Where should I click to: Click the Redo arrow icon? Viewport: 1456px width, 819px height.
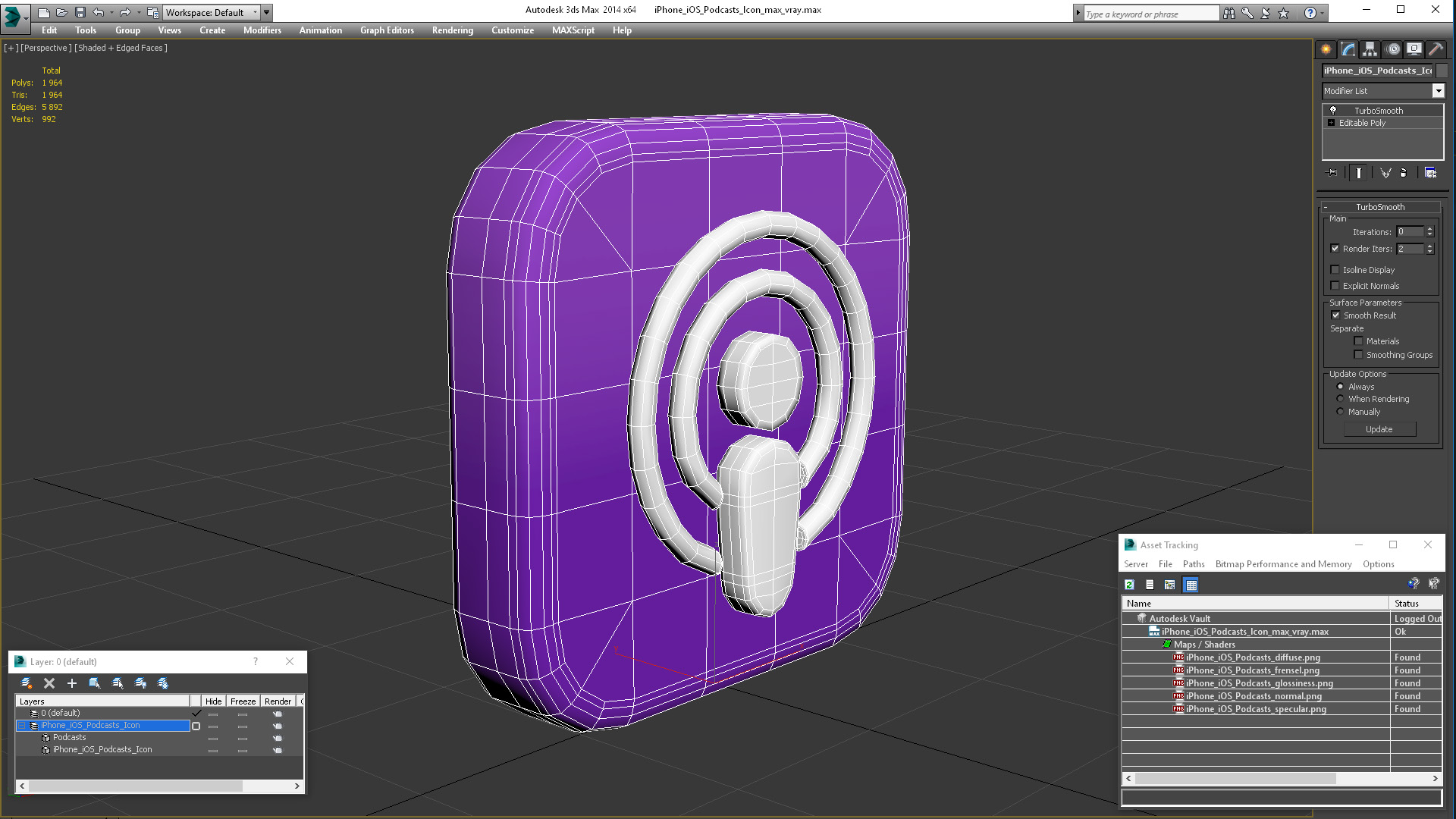125,12
